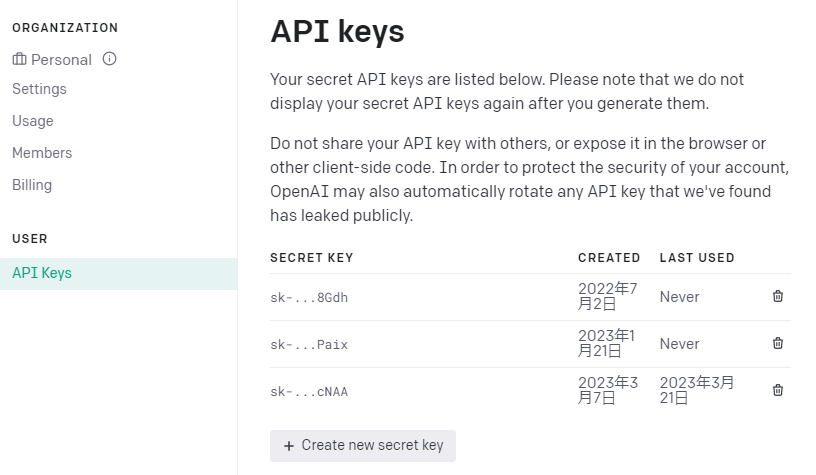Click the 2023年3月21日 last used date
This screenshot has height=475, width=816.
[697, 390]
